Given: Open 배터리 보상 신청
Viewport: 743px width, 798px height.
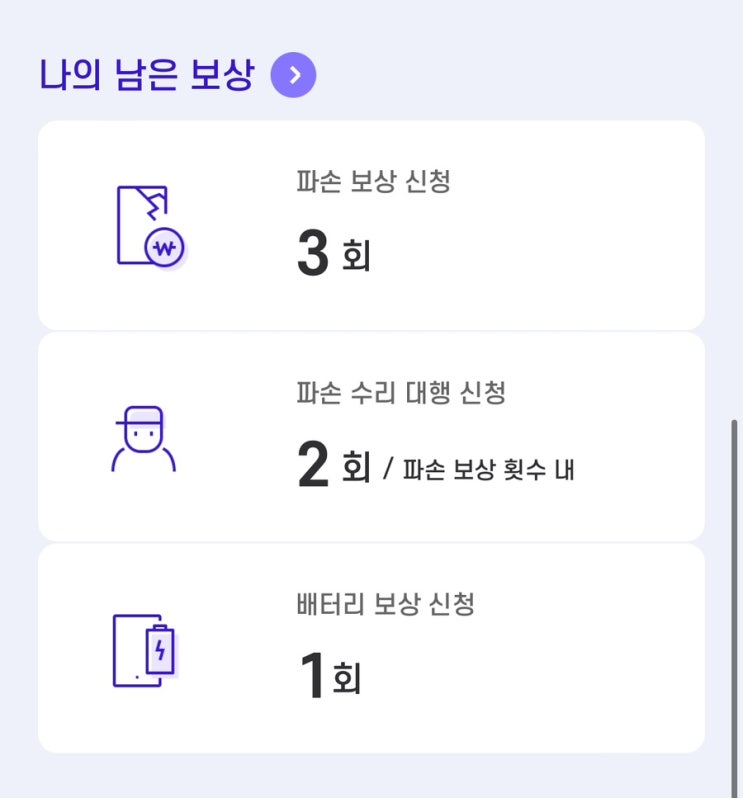Looking at the screenshot, I should pyautogui.click(x=386, y=604).
